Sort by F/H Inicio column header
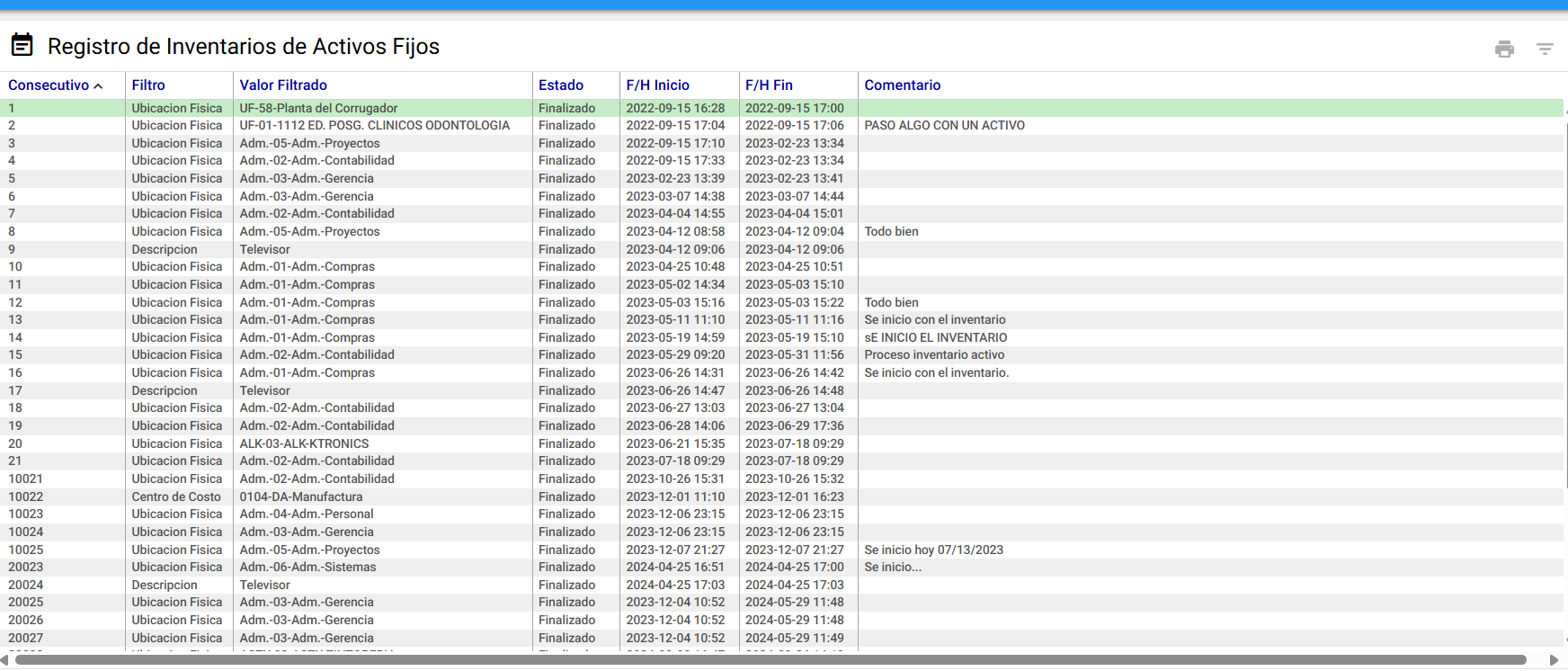 (x=658, y=85)
